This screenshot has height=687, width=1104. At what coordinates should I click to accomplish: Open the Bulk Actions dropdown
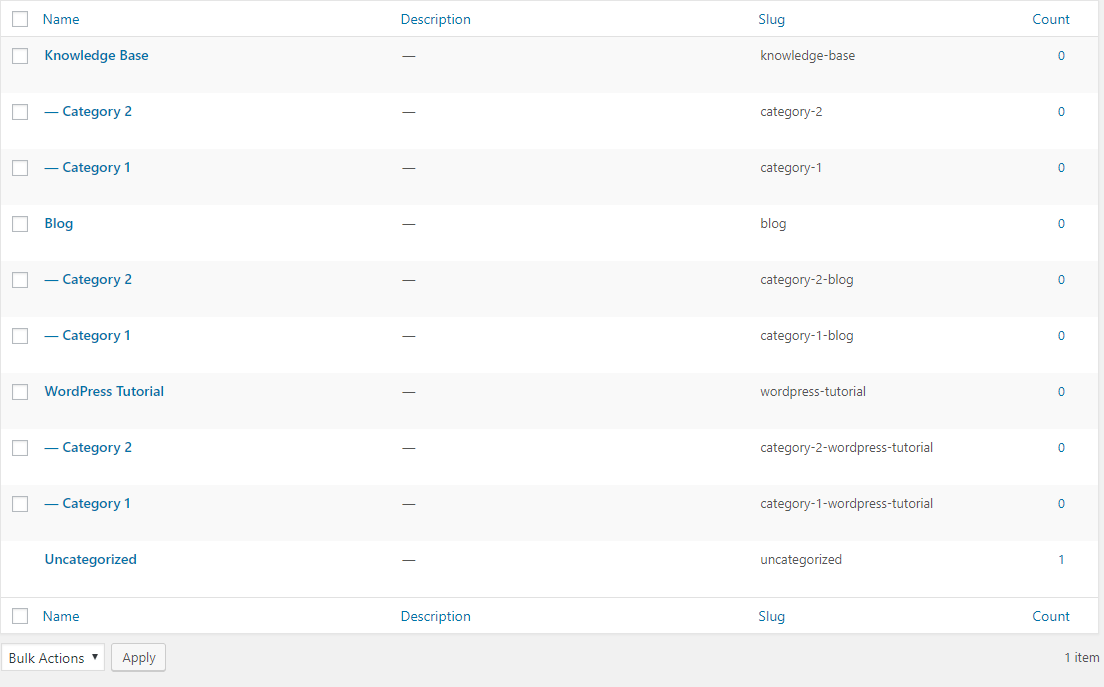coord(53,657)
